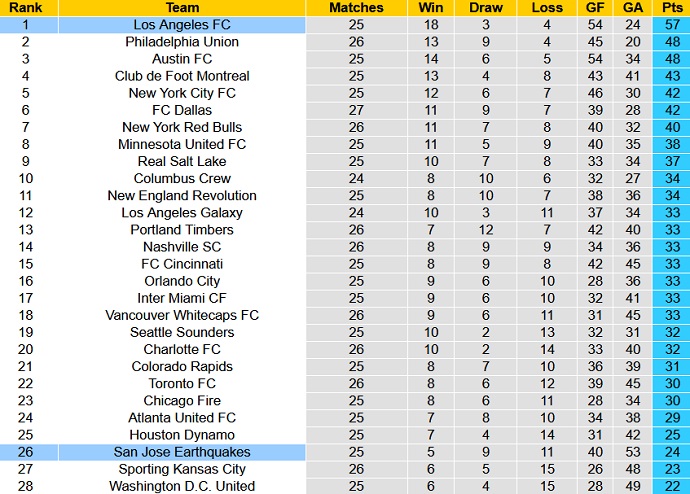This screenshot has height=494, width=690.
Task: Click the GF column header
Action: pos(595,8)
